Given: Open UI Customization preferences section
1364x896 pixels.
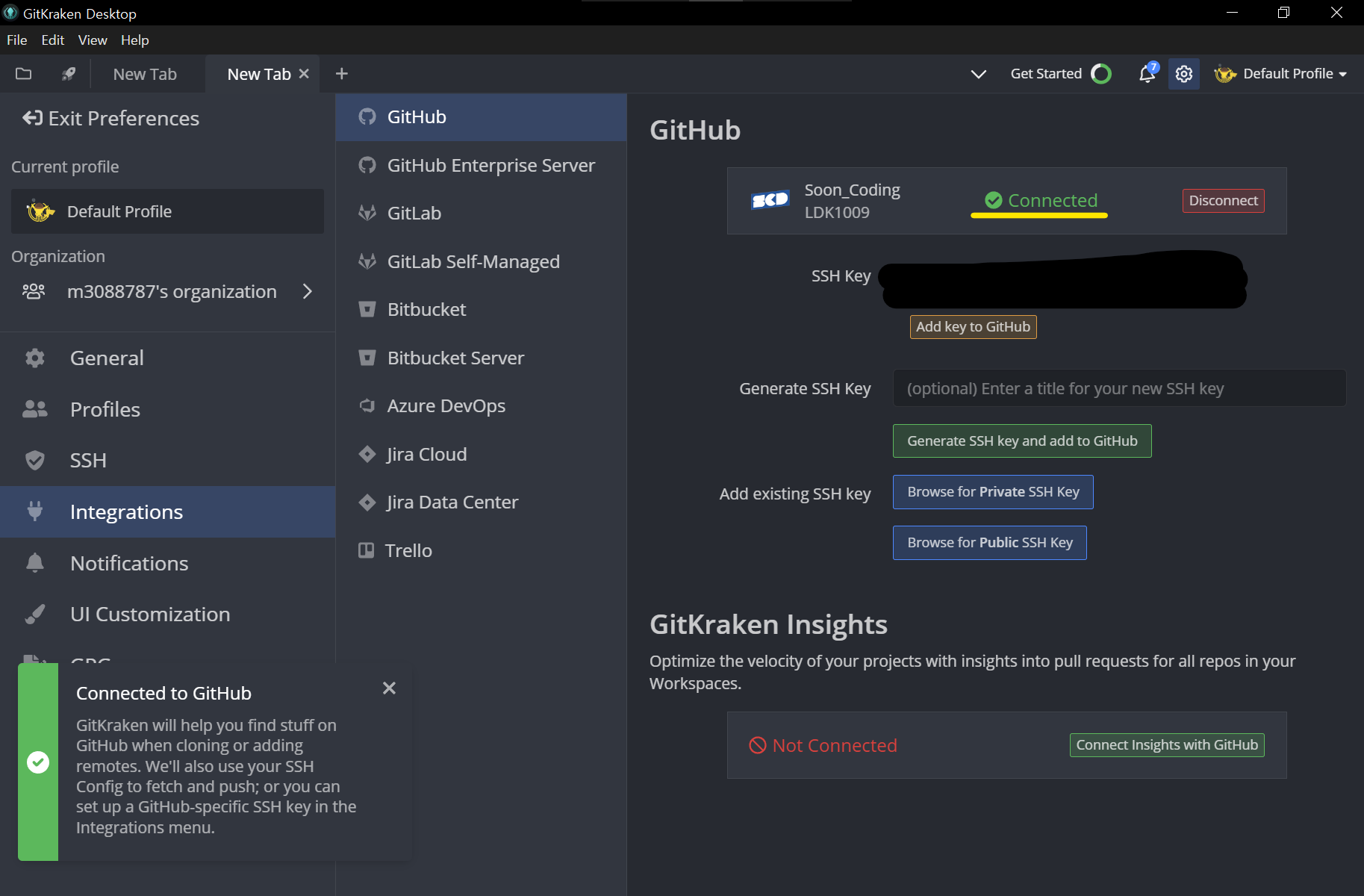Looking at the screenshot, I should (167, 614).
